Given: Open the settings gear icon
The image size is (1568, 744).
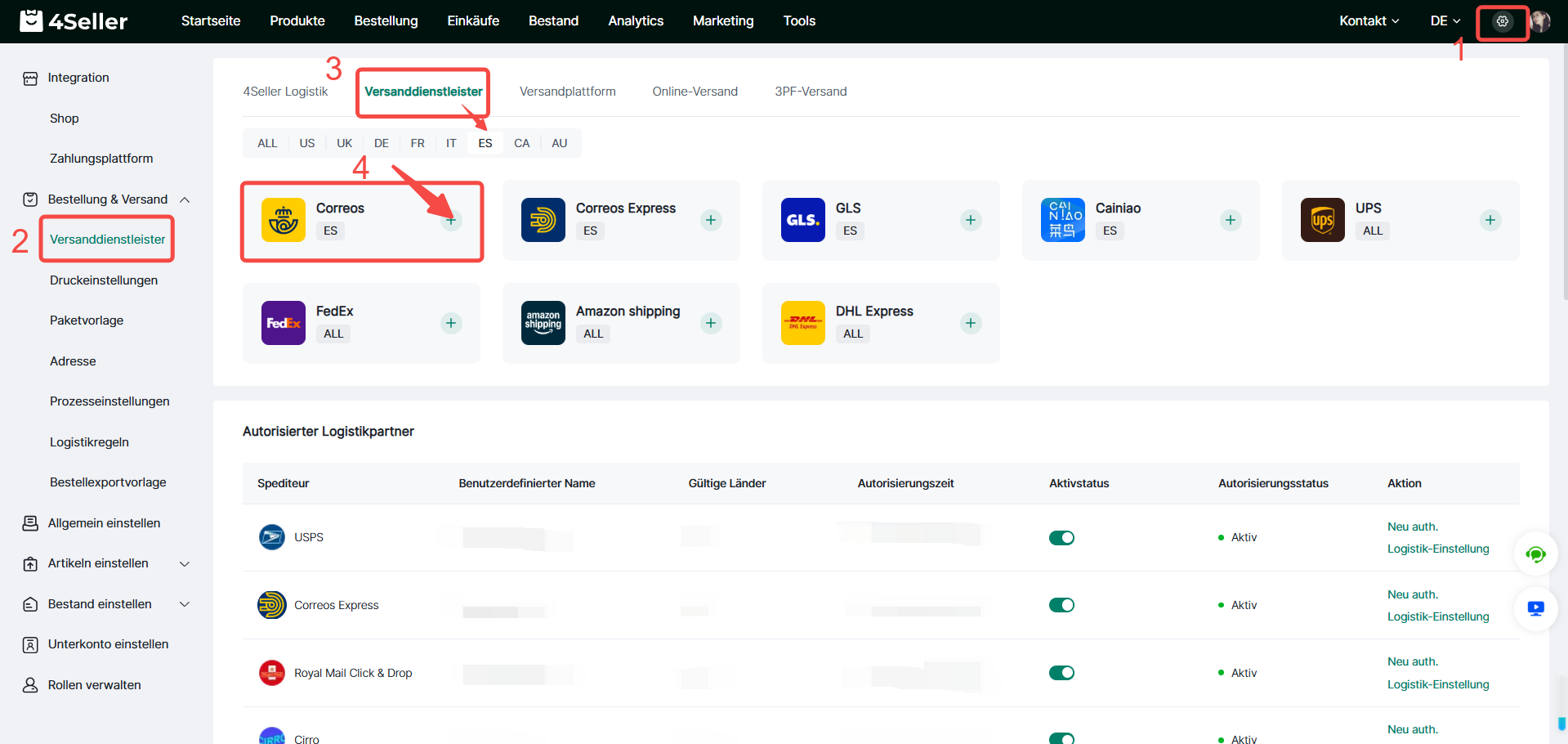Looking at the screenshot, I should [1502, 21].
